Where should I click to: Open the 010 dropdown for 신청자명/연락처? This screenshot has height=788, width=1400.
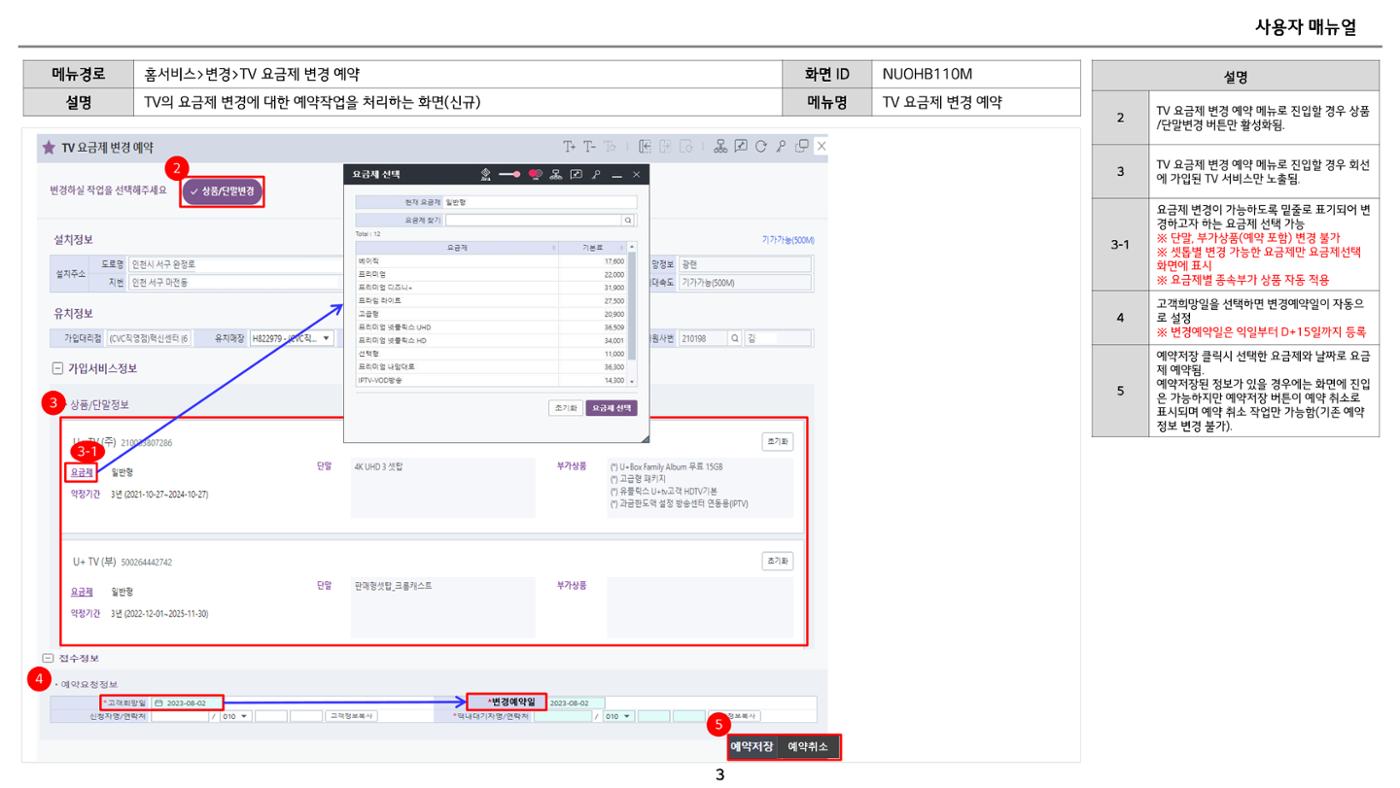coord(235,716)
